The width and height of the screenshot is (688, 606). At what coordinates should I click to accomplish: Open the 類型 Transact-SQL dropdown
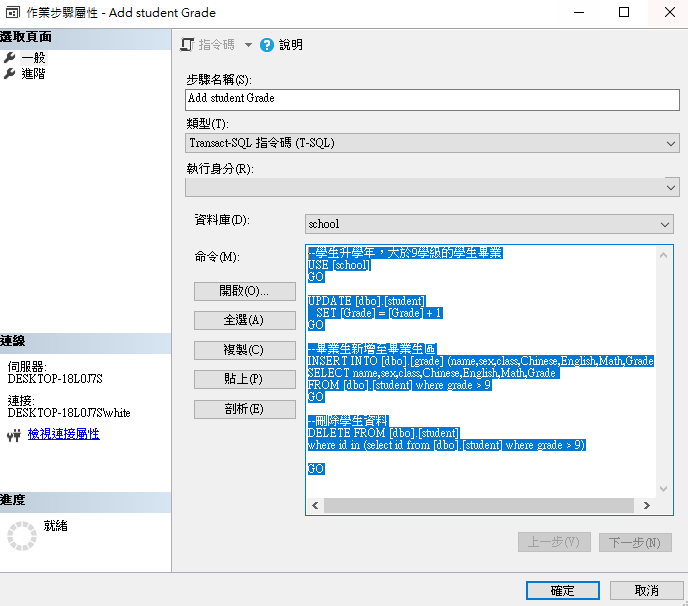pyautogui.click(x=432, y=143)
